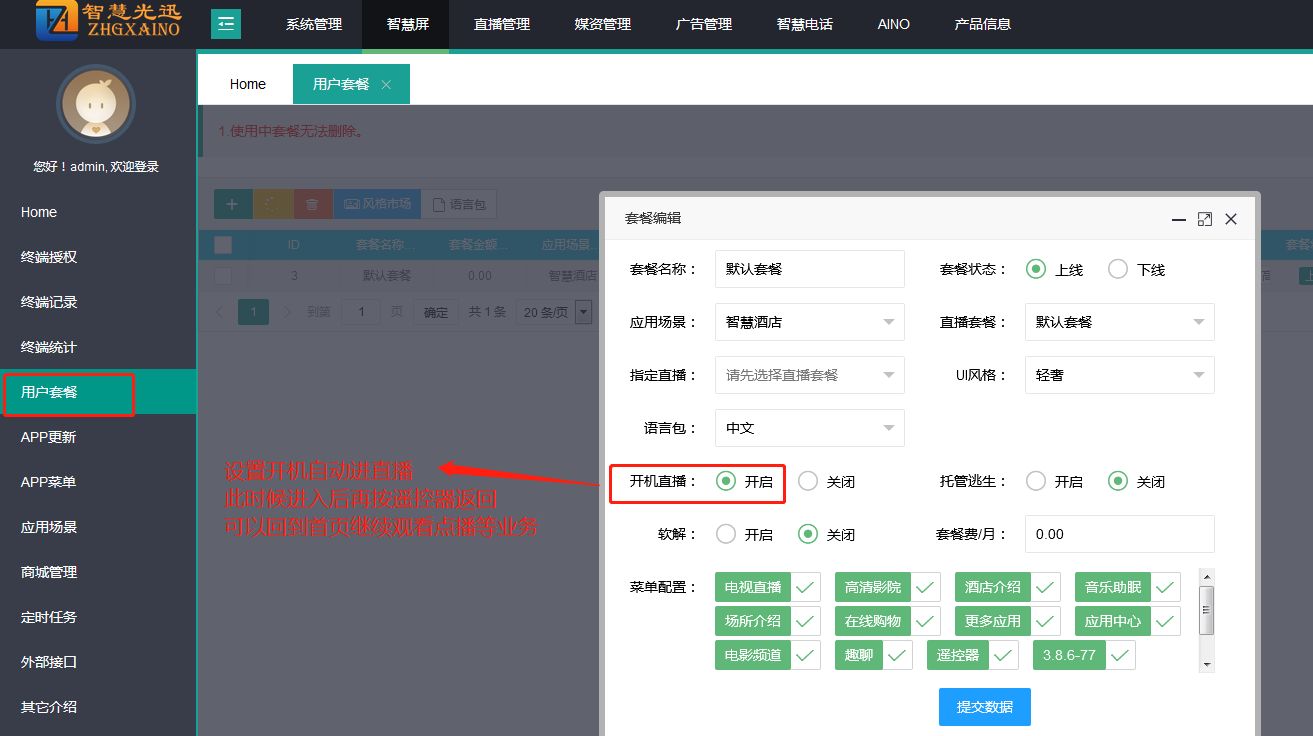Open the 直播管理 top menu
Image resolution: width=1313 pixels, height=736 pixels.
[501, 24]
